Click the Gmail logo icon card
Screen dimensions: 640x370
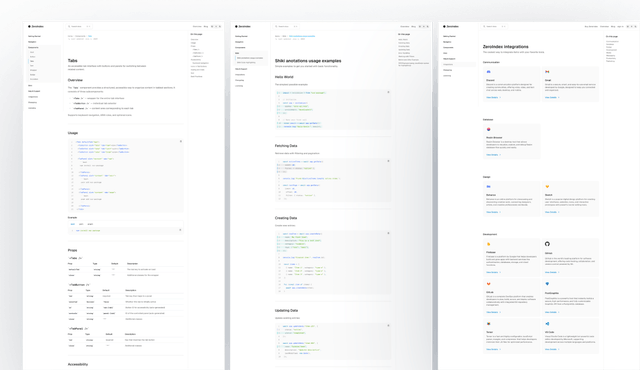(547, 72)
